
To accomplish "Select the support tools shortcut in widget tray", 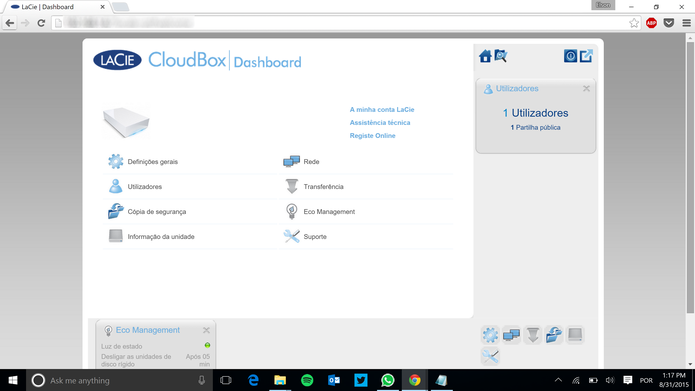I will point(490,356).
